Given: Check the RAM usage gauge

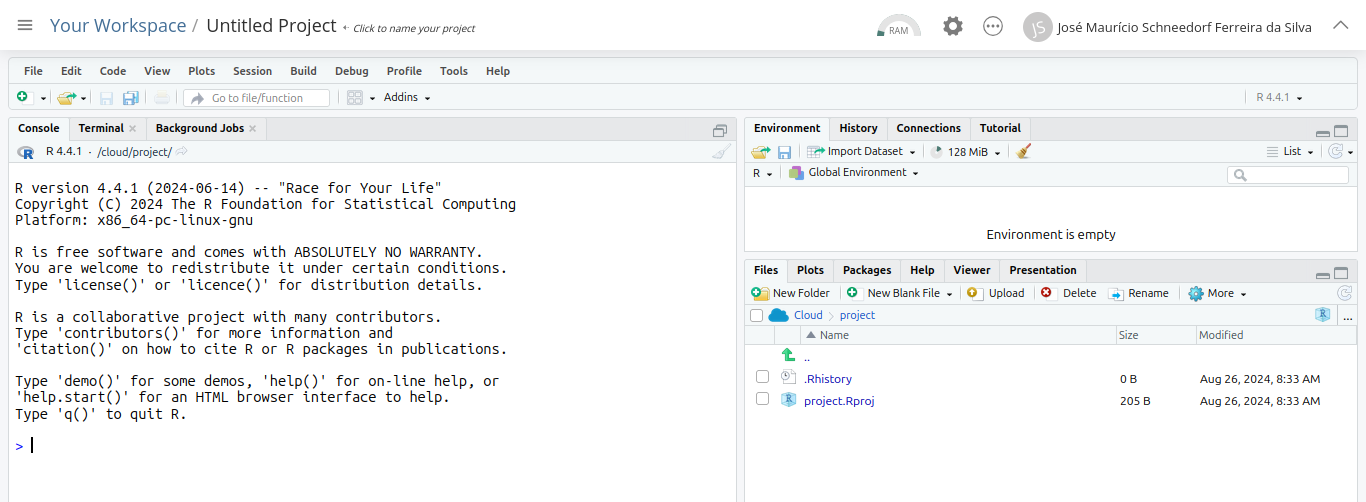Looking at the screenshot, I should point(898,27).
